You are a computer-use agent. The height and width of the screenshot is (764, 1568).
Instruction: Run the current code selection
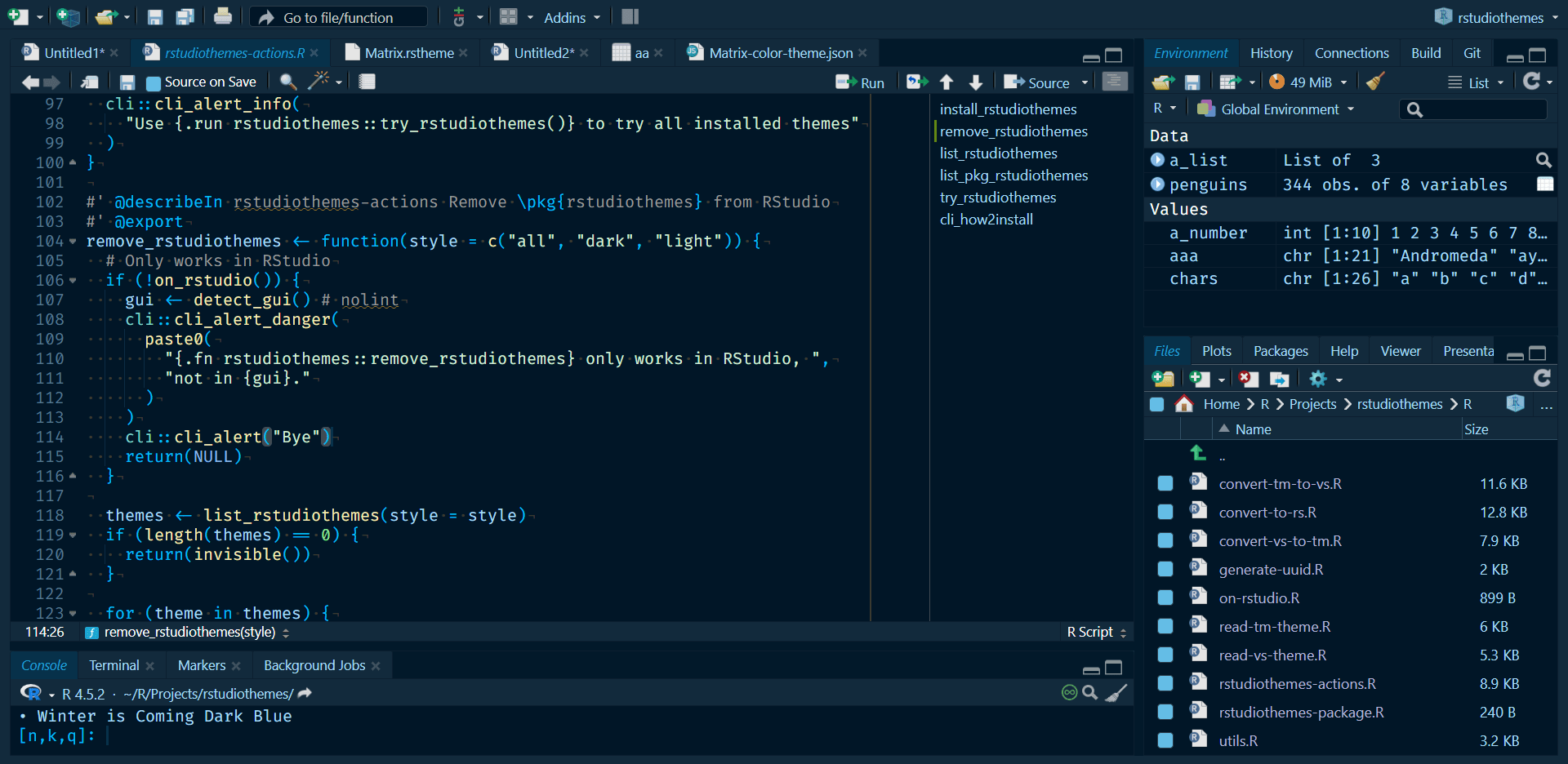tap(861, 82)
